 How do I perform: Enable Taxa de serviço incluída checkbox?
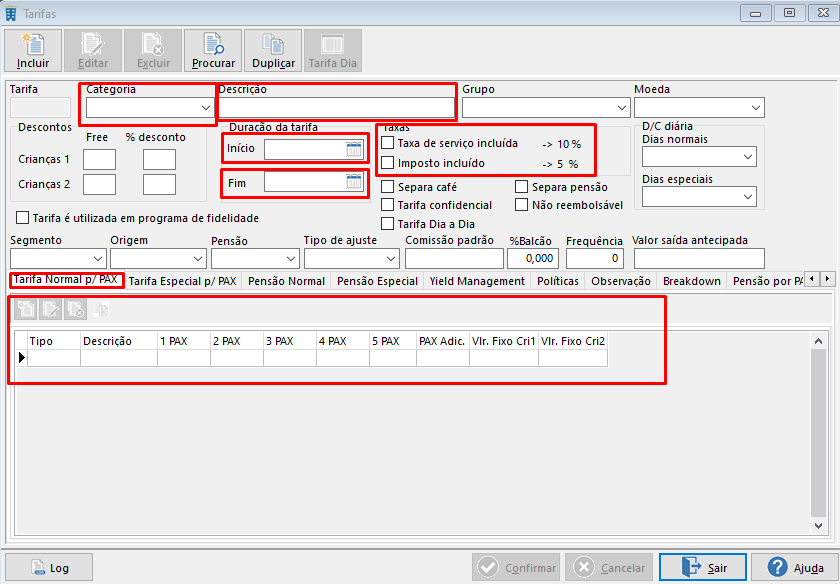387,143
